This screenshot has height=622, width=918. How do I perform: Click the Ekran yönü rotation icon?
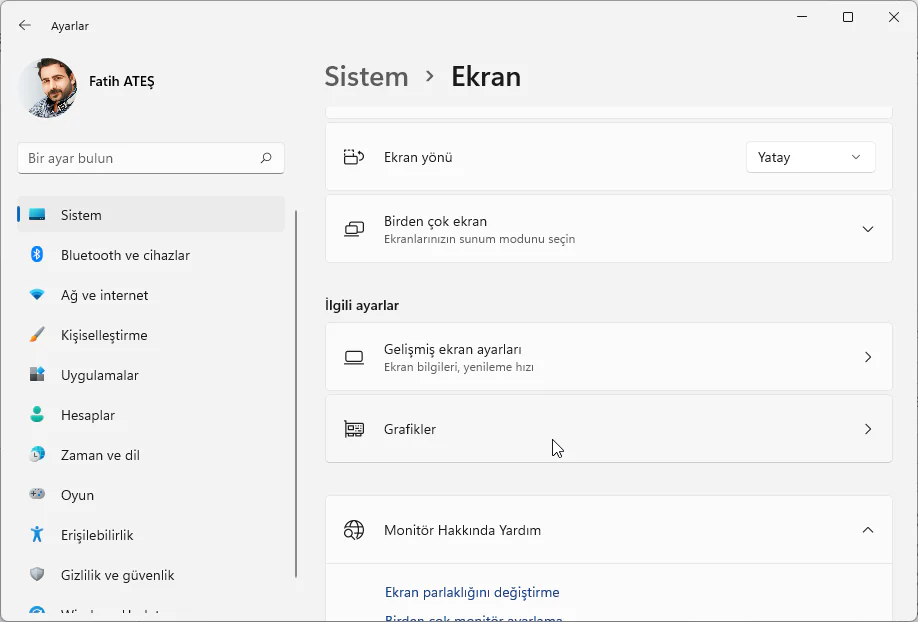(354, 157)
